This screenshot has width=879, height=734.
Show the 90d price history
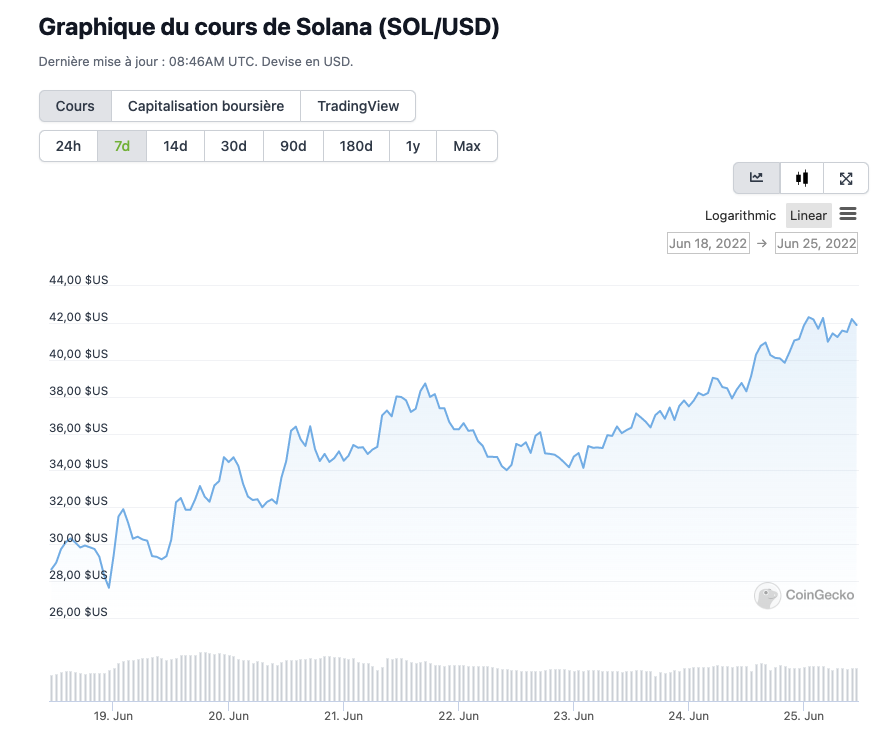(293, 146)
